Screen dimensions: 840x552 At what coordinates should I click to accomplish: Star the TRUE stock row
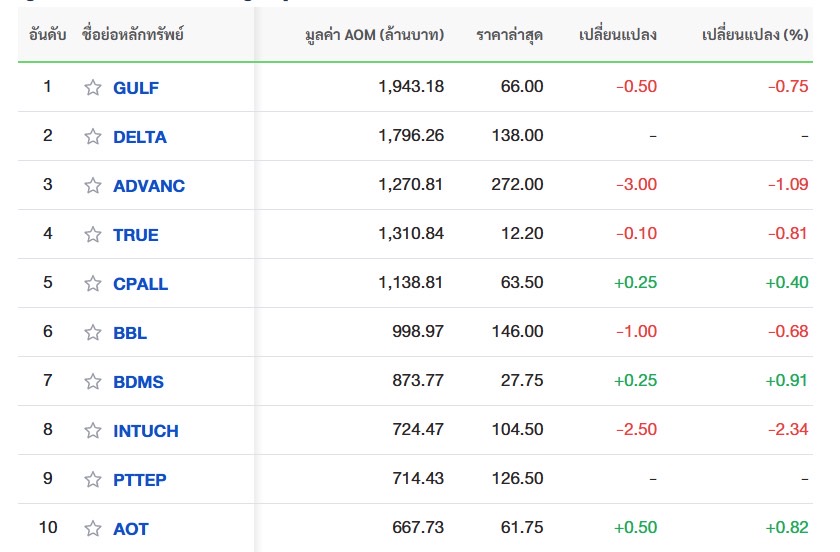tap(93, 235)
